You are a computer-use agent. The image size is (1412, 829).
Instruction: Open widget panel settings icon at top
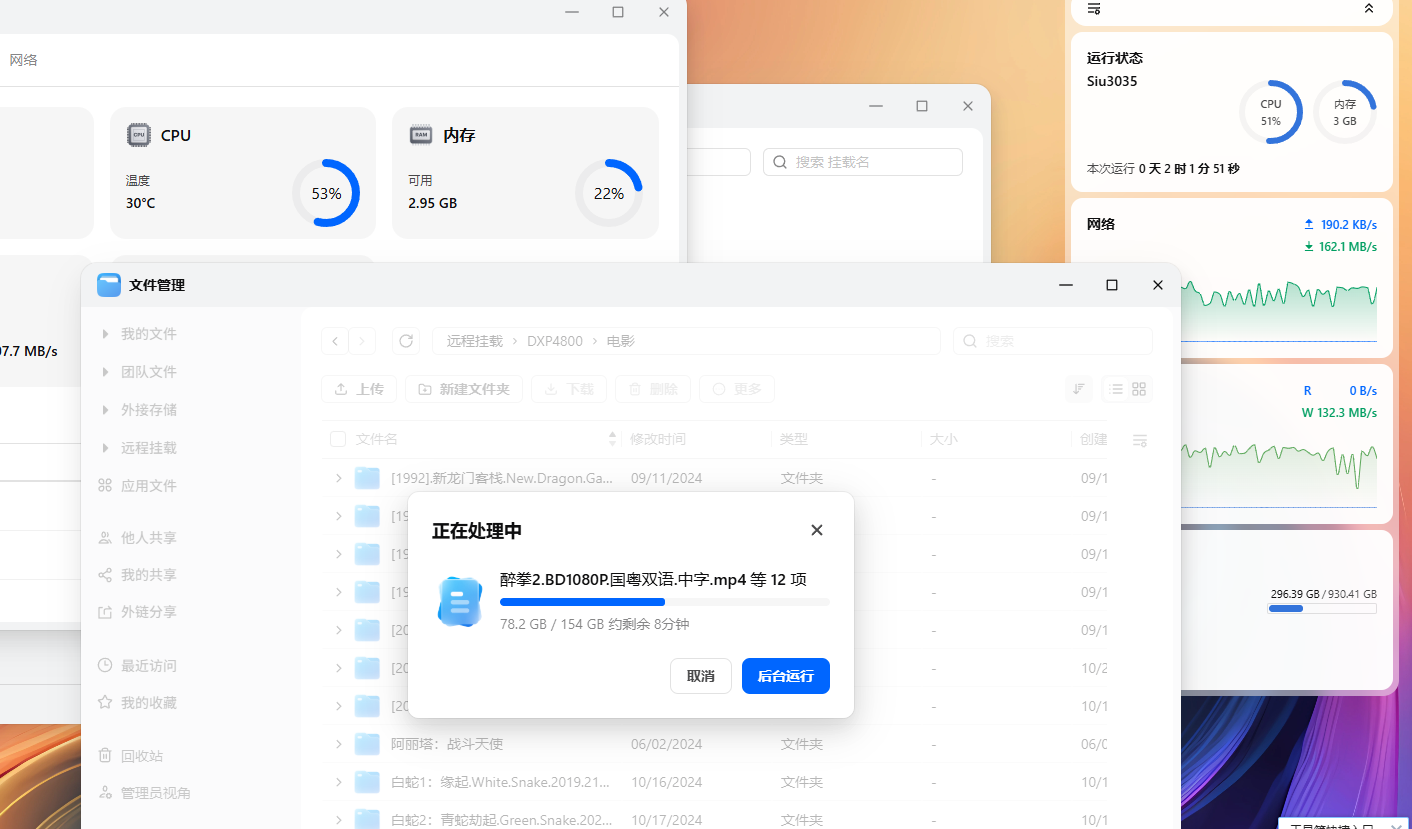(x=1094, y=8)
